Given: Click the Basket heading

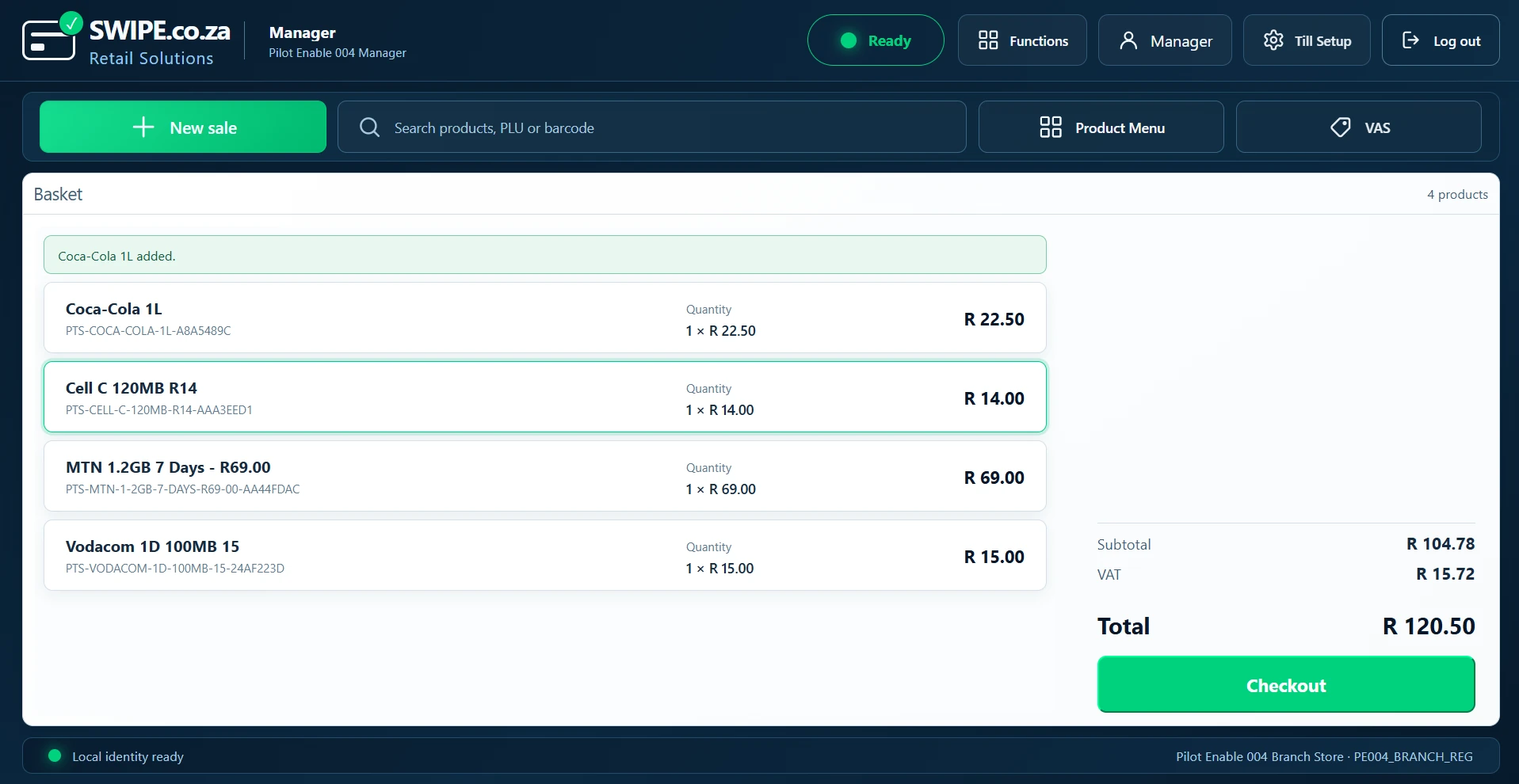Looking at the screenshot, I should pyautogui.click(x=58, y=194).
